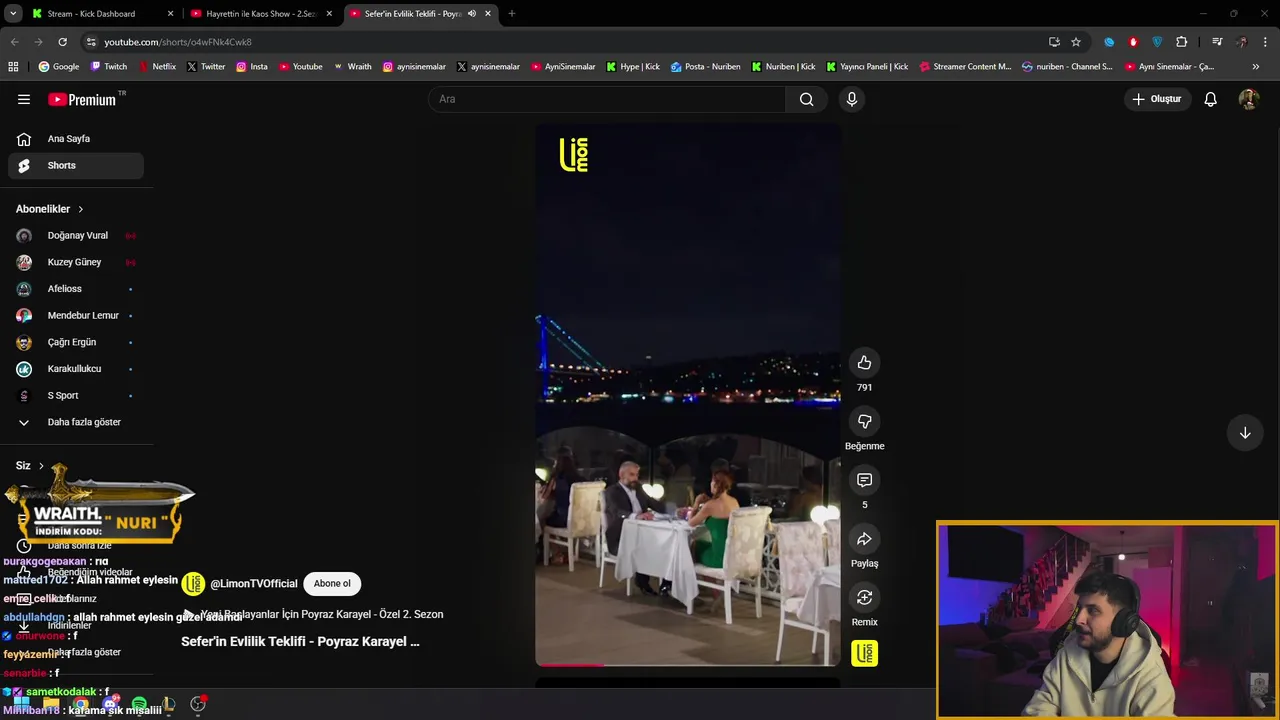Screen dimensions: 1280x720
Task: Open Afelioss channel in sidebar
Action: click(76, 289)
